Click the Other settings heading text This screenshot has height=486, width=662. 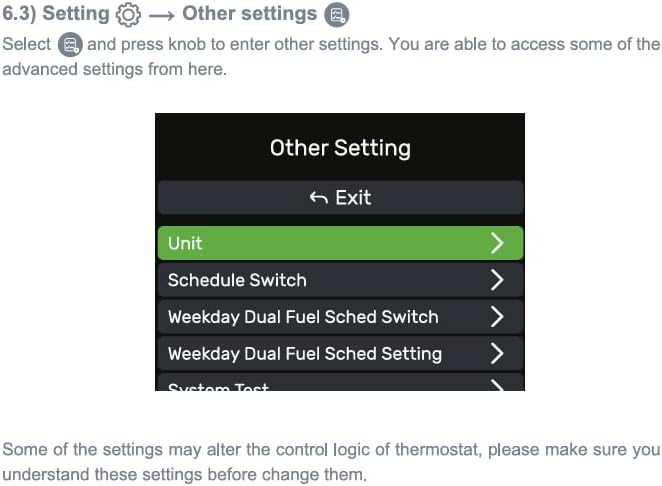[250, 14]
